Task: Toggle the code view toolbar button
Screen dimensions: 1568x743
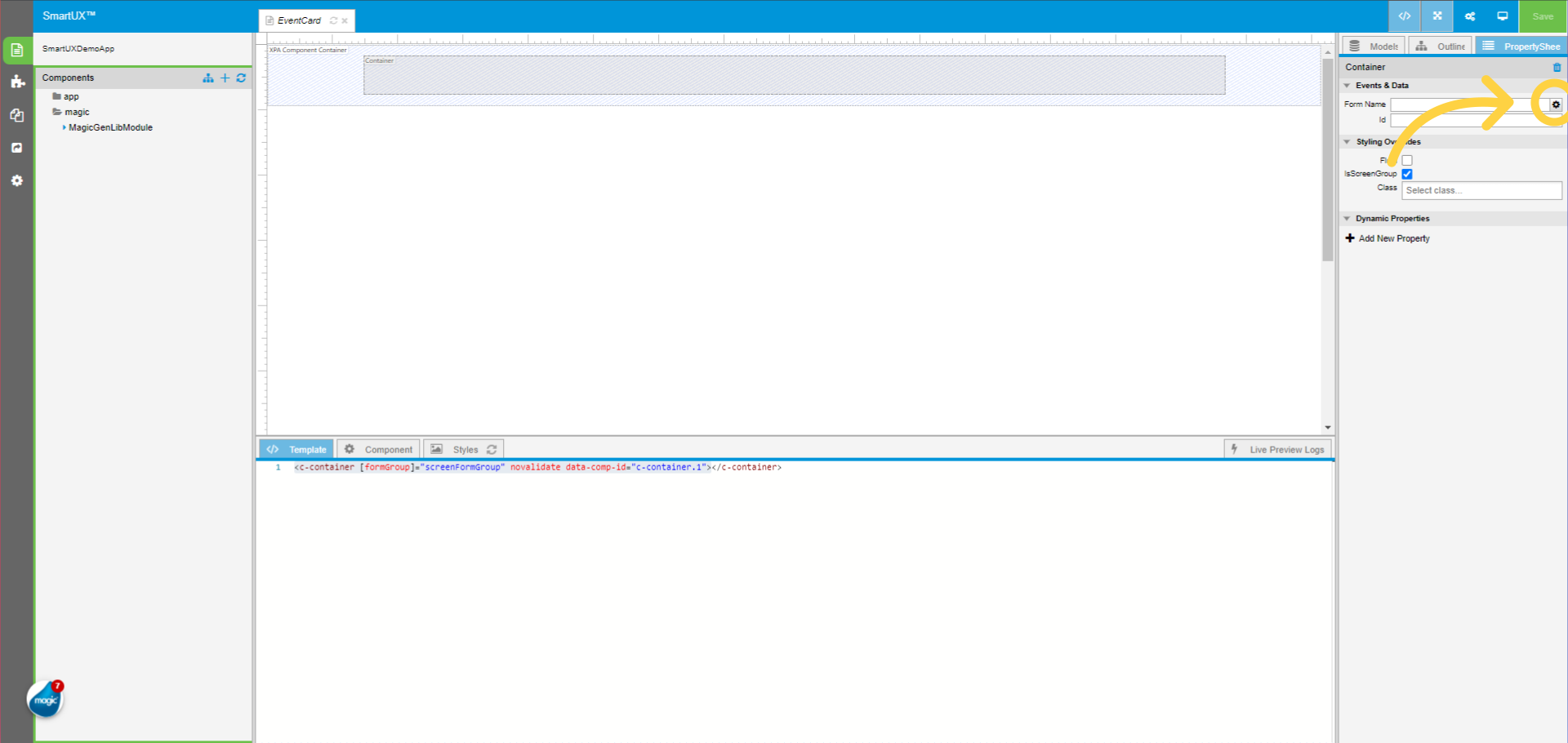Action: (x=1405, y=16)
